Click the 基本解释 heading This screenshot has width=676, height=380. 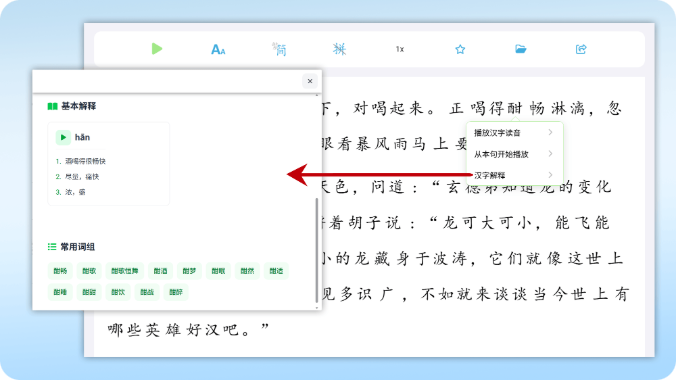point(78,106)
